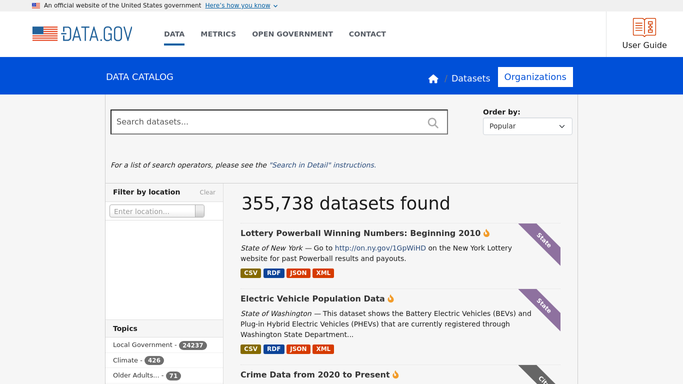Open the User Guide book icon

[644, 27]
